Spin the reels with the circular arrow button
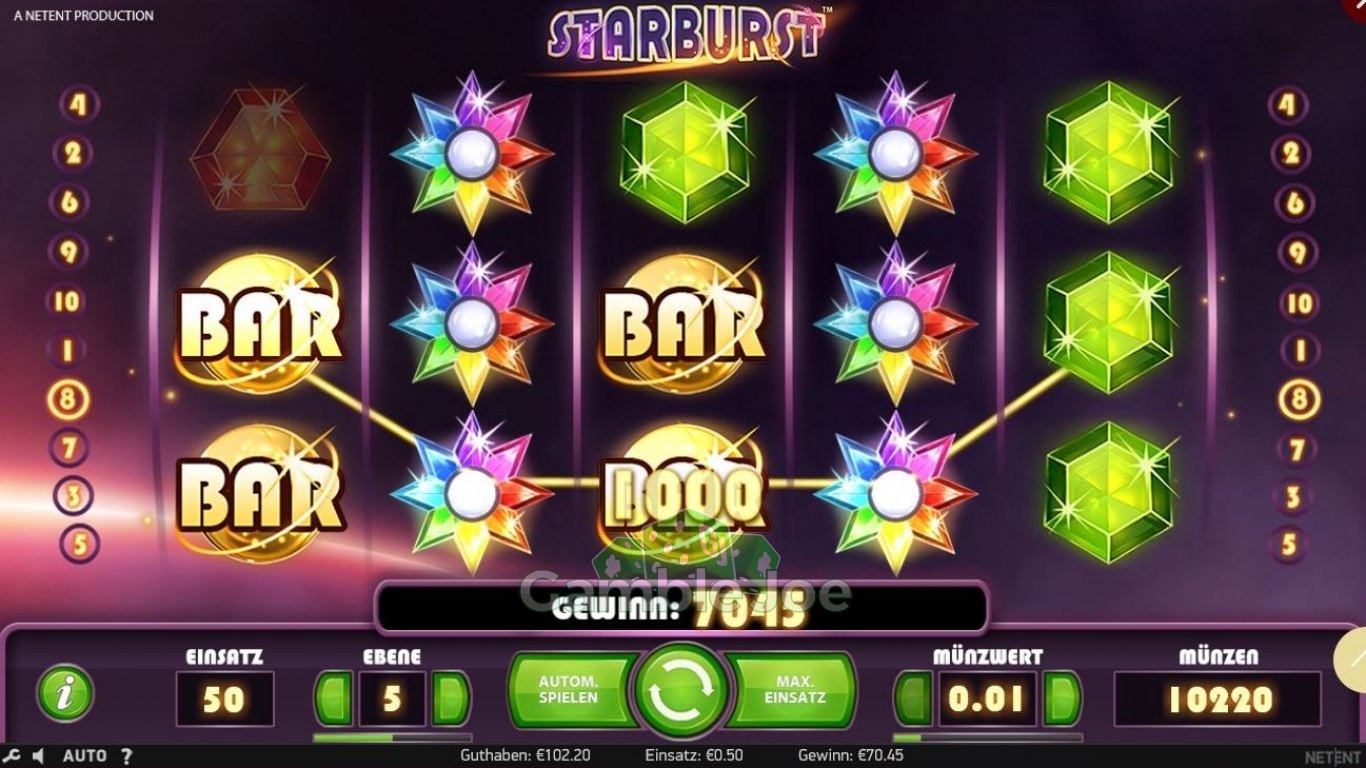1366x768 pixels. tap(683, 691)
